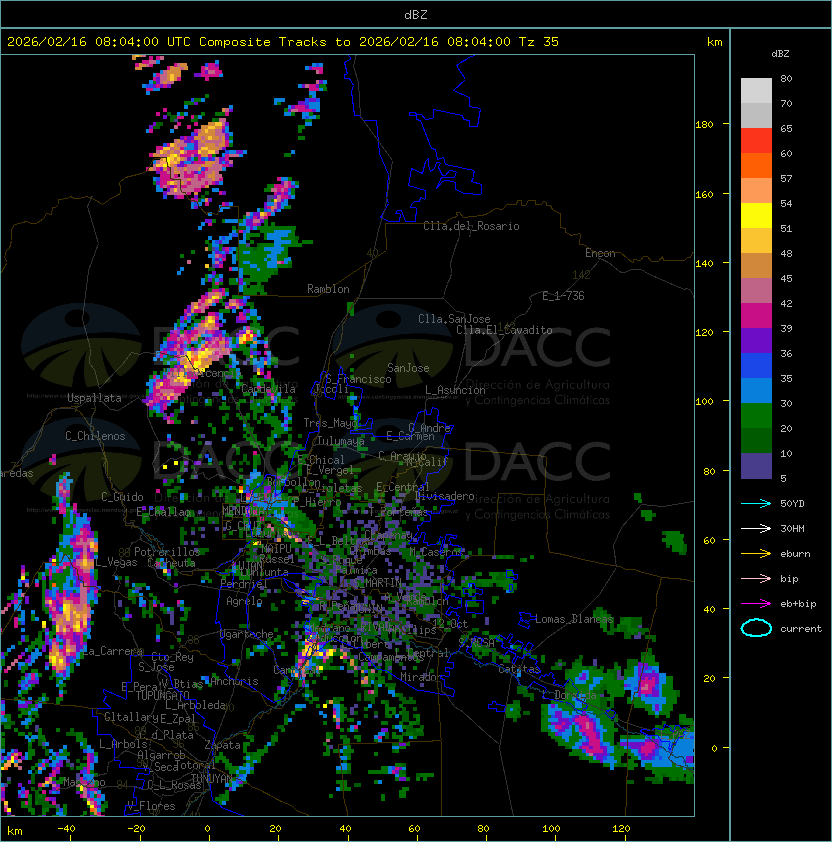Select the slate 5-10 dBZ swatch
Viewport: 832px width, 842px height.
pos(756,466)
